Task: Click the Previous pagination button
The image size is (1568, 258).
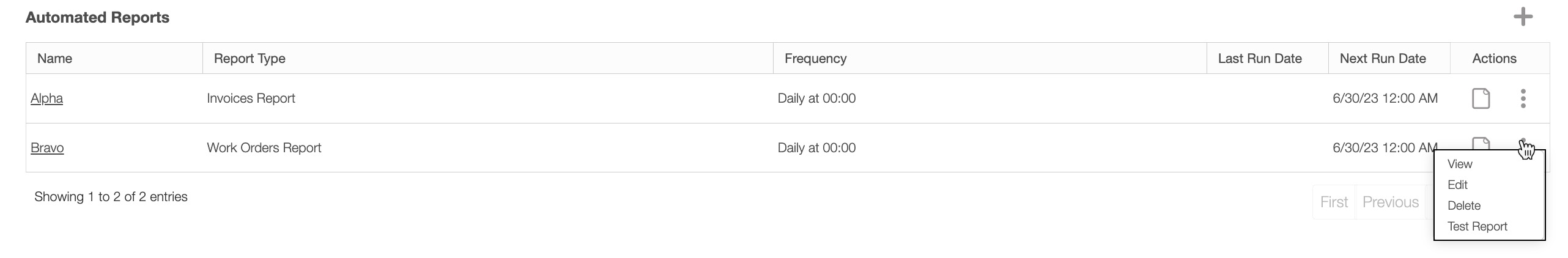Action: [x=1390, y=202]
